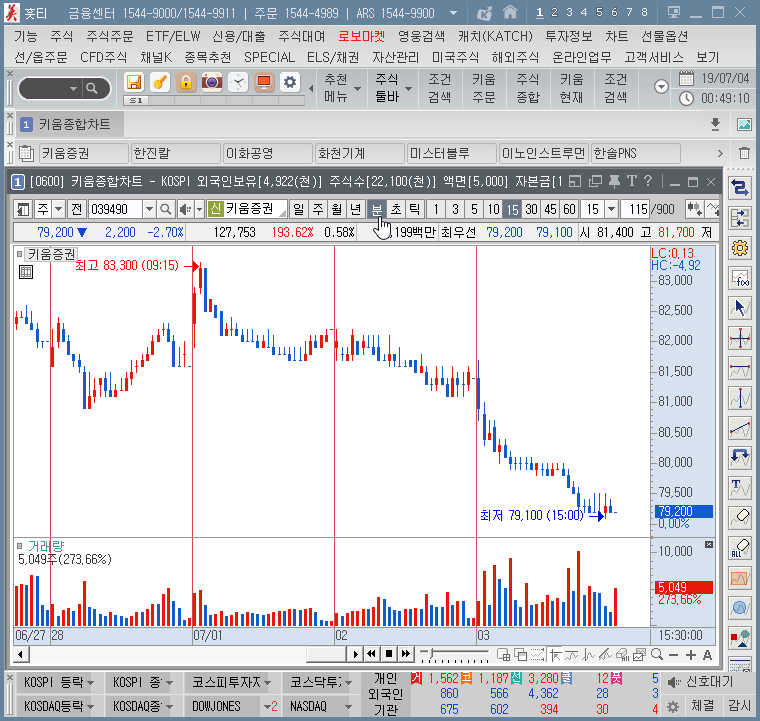Viewport: 760px width, 721px height.
Task: Select the pointer cursor tool
Action: (740, 308)
